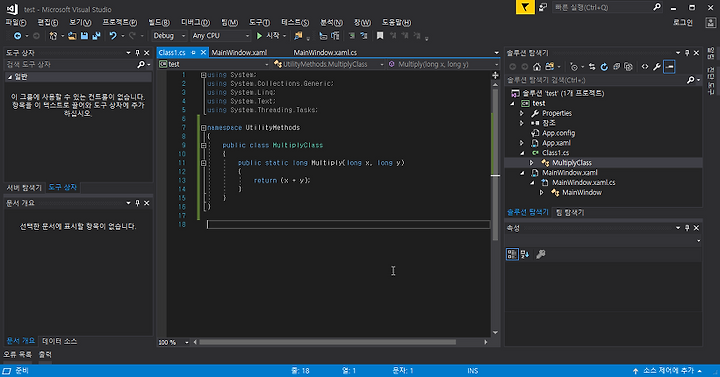This screenshot has height=377, width=720.
Task: Click the navigate backward arrow in toolbar
Action: tap(17, 36)
